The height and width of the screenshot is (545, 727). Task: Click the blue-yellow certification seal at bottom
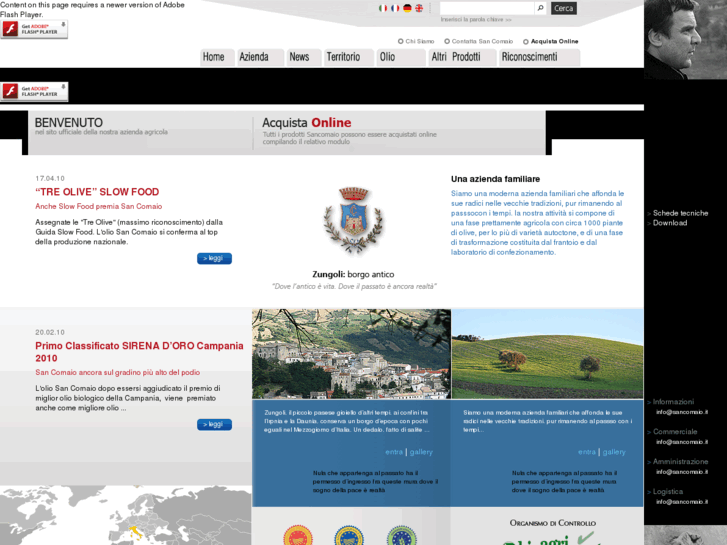click(349, 536)
